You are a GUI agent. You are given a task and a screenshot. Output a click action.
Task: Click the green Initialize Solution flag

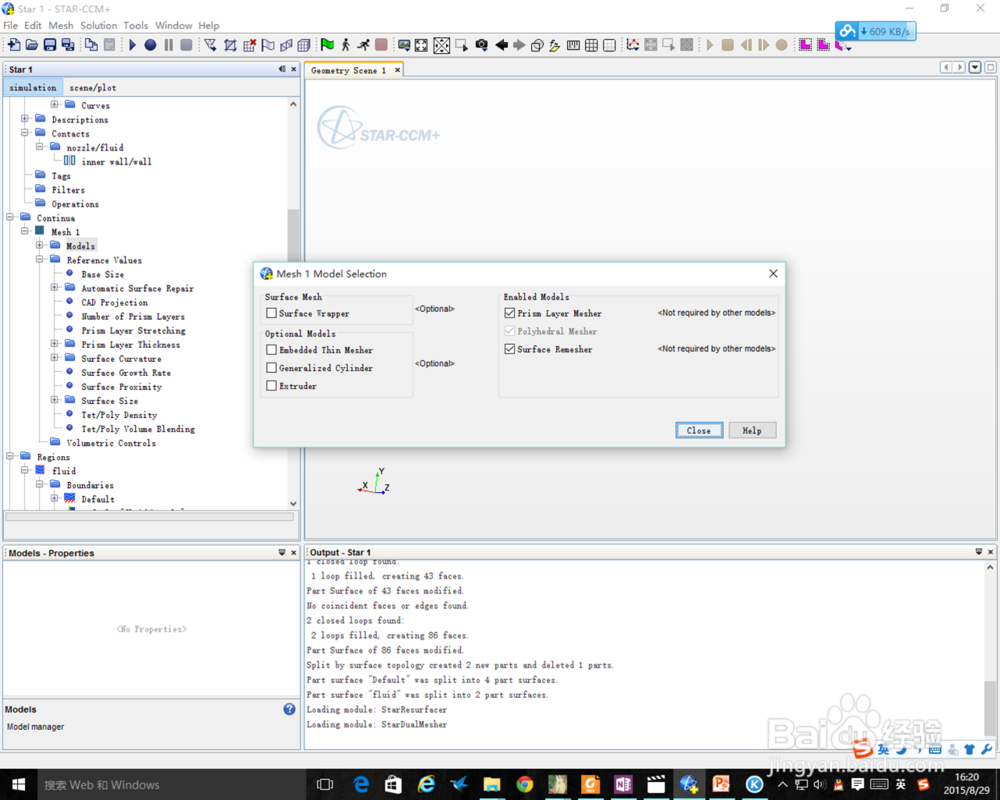pos(327,45)
